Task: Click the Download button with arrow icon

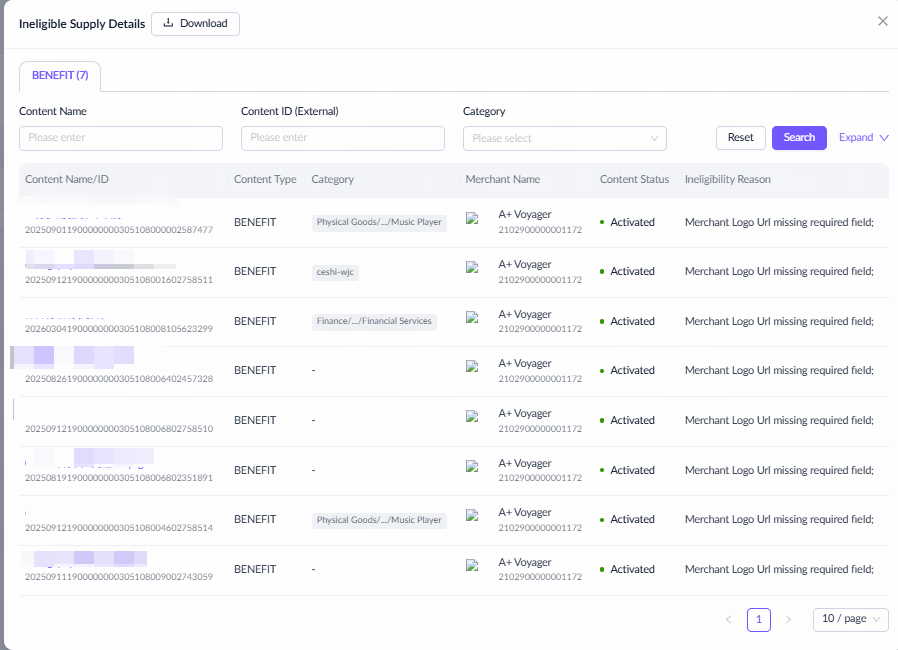Action: (x=195, y=23)
